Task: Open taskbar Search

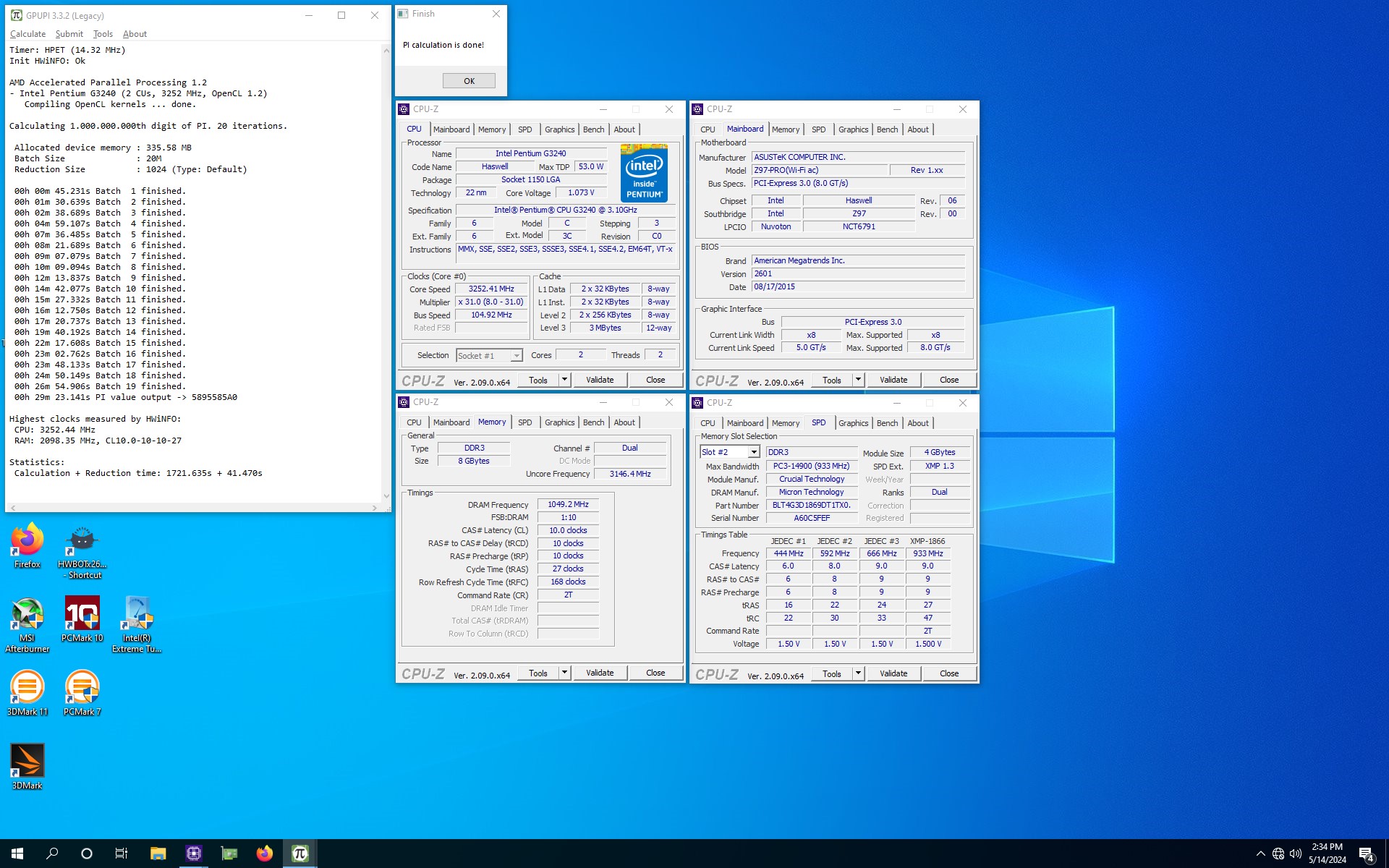Action: point(52,854)
